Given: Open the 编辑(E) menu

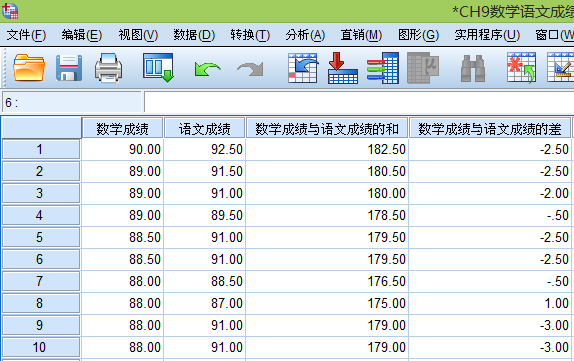Looking at the screenshot, I should point(82,35).
